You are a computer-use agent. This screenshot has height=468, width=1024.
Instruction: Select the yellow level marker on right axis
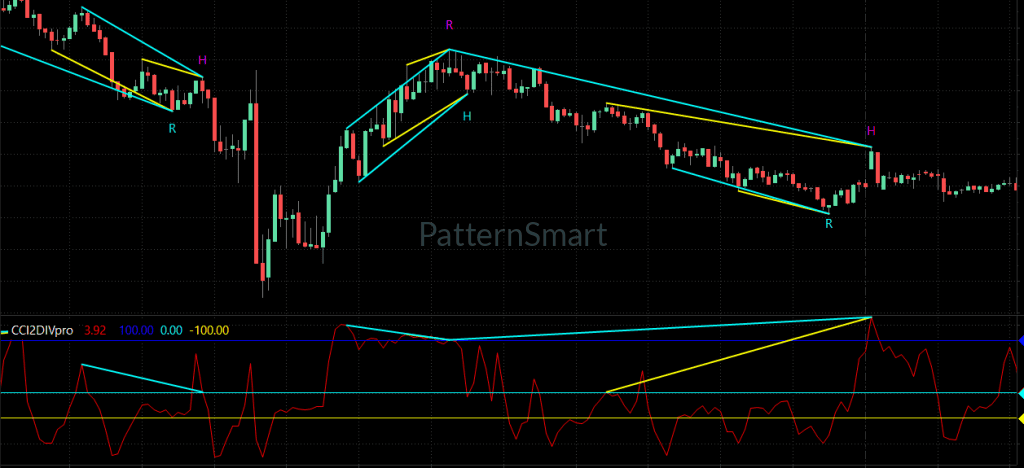[1021, 418]
